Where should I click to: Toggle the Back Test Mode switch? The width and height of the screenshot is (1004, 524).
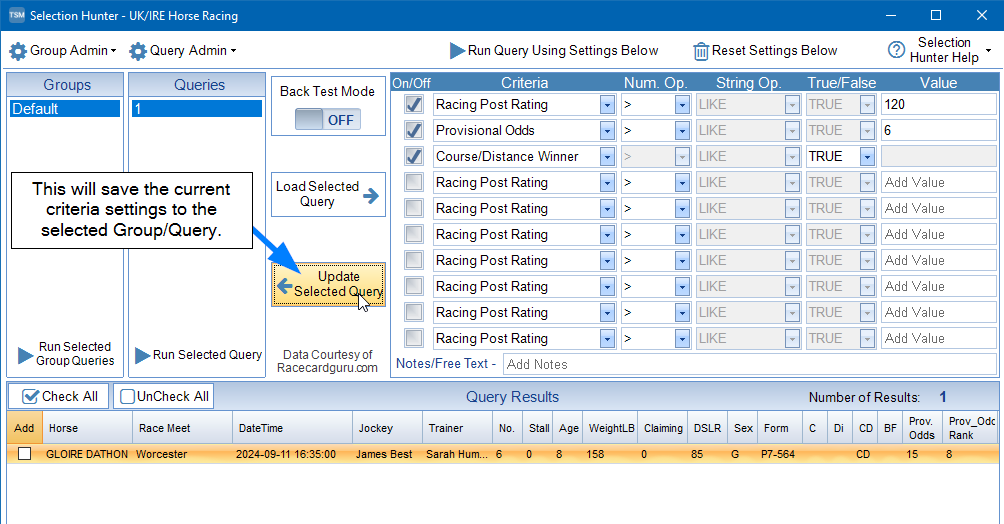click(x=328, y=120)
